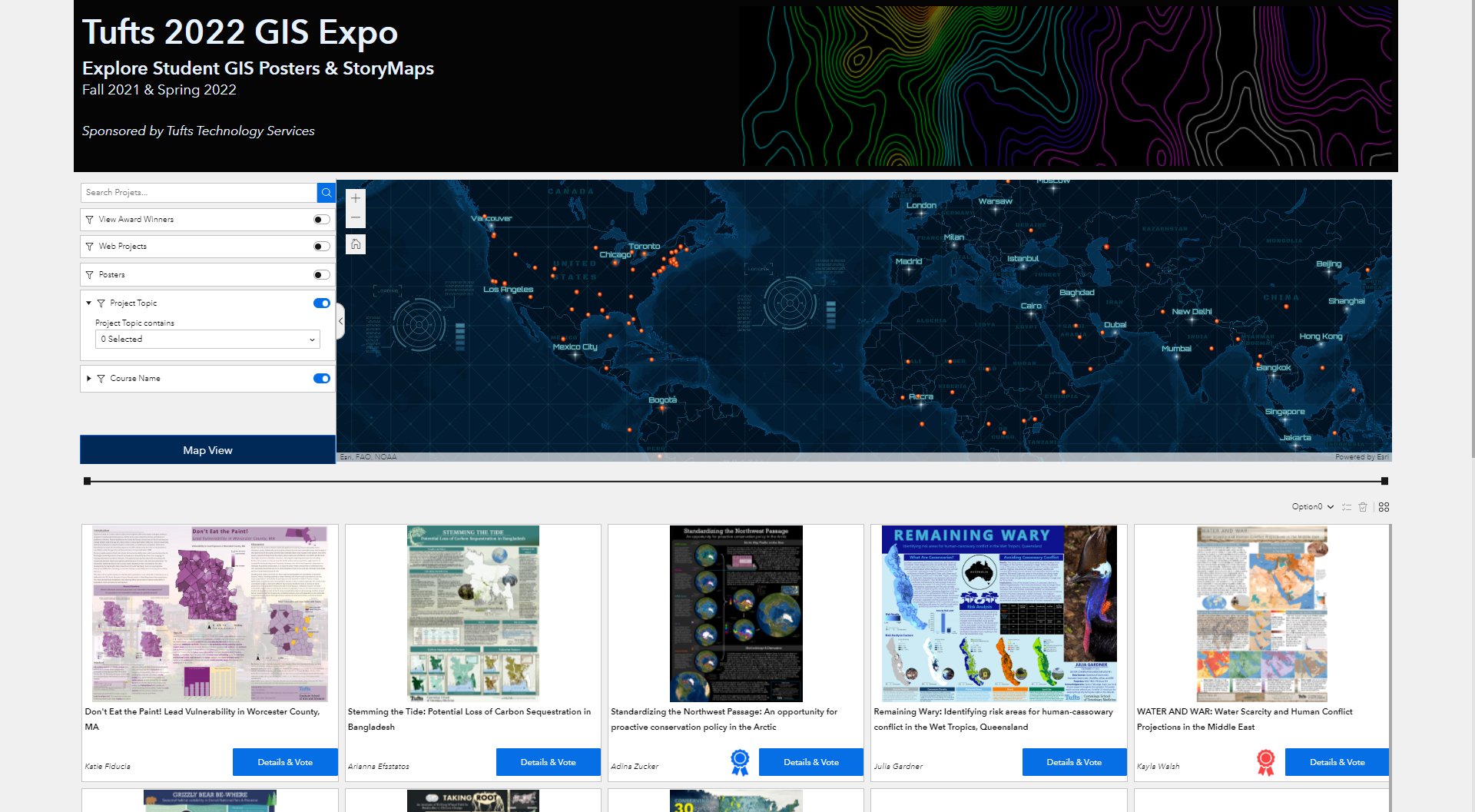Click the Toronto label on the map
Image resolution: width=1475 pixels, height=812 pixels.
644,247
